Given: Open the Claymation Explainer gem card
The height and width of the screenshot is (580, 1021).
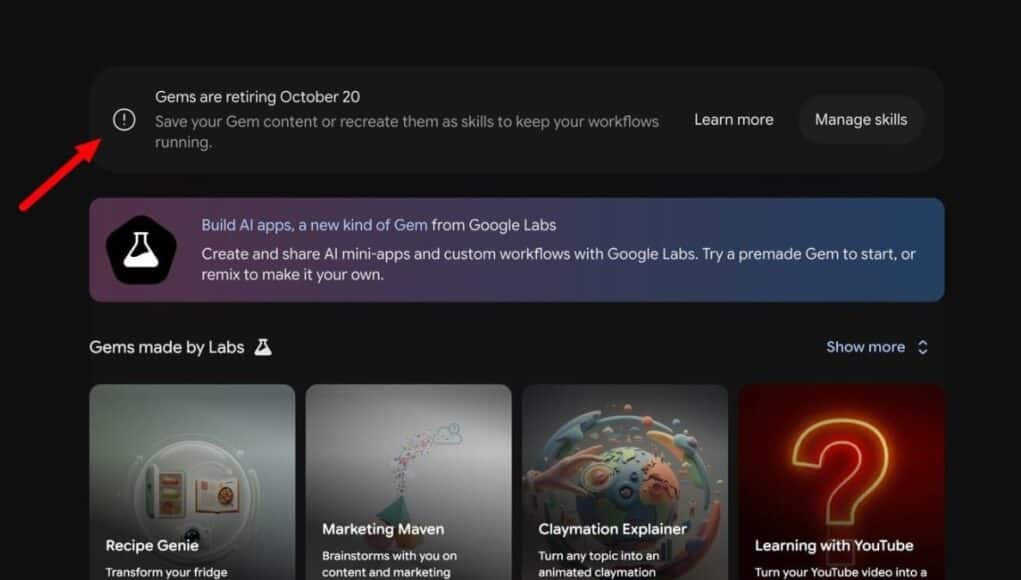Looking at the screenshot, I should tap(625, 482).
